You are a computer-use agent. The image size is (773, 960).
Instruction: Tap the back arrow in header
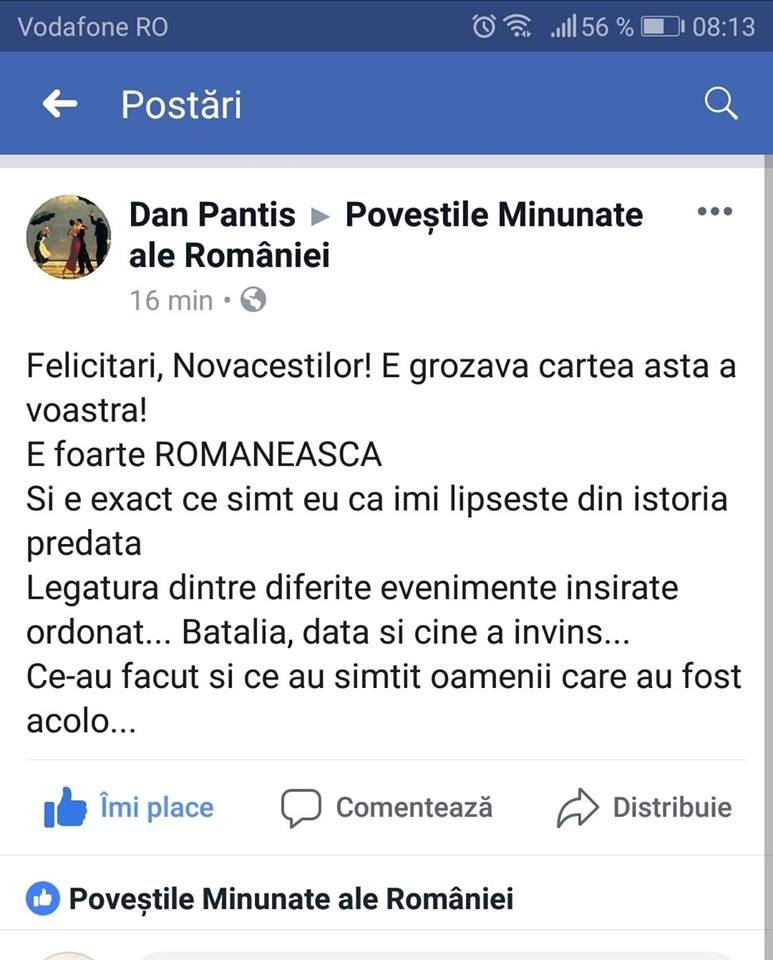[x=60, y=103]
